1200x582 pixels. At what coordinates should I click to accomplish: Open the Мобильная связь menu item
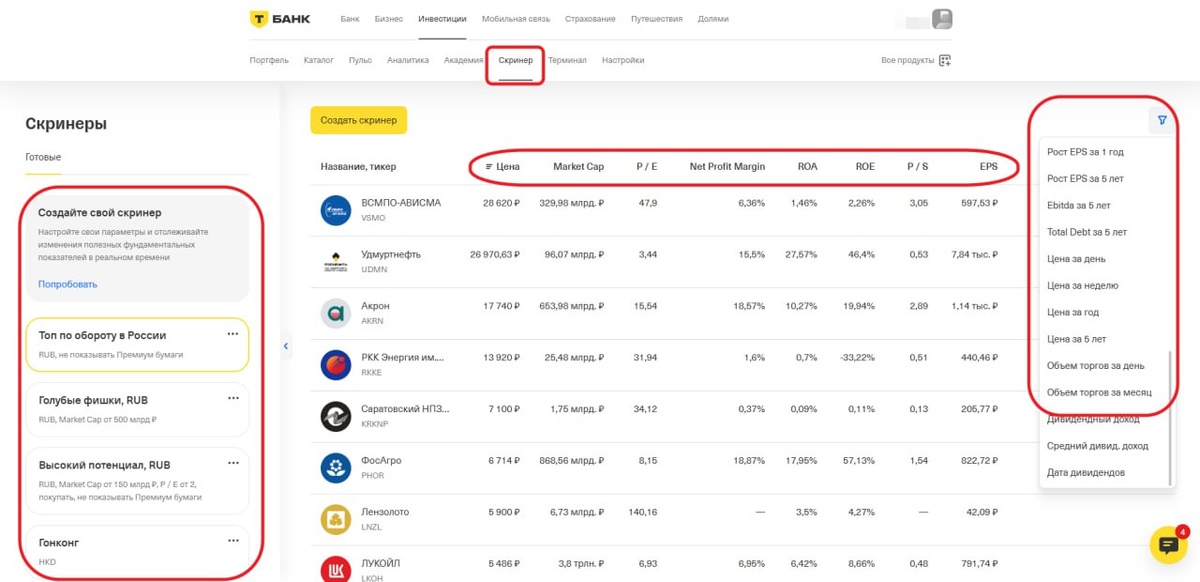pos(515,19)
